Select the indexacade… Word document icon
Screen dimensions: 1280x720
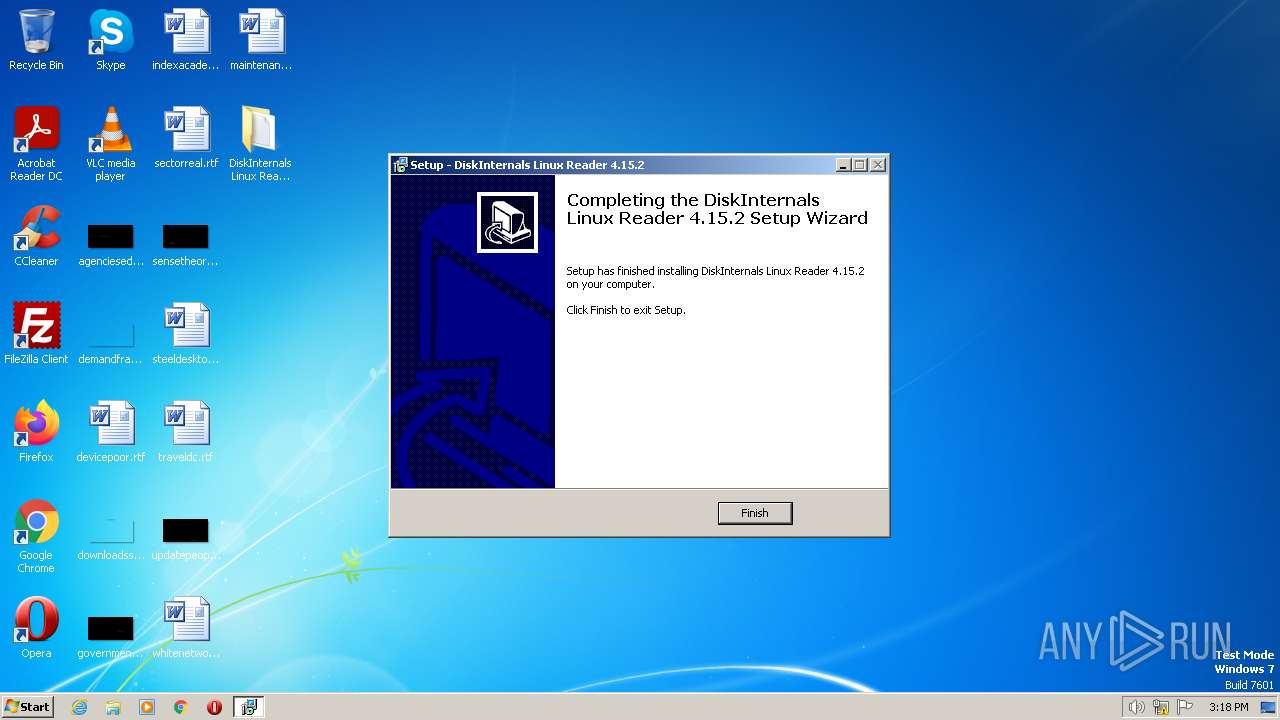coord(186,40)
